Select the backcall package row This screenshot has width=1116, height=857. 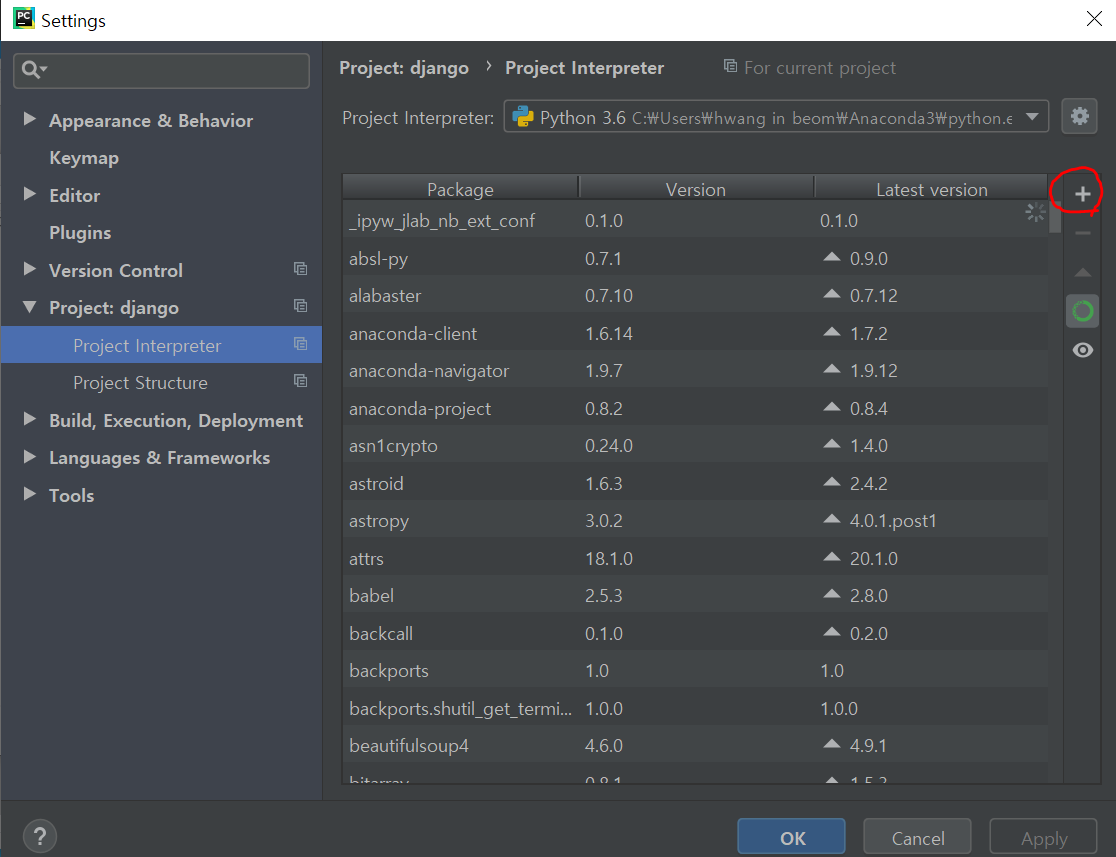click(695, 633)
